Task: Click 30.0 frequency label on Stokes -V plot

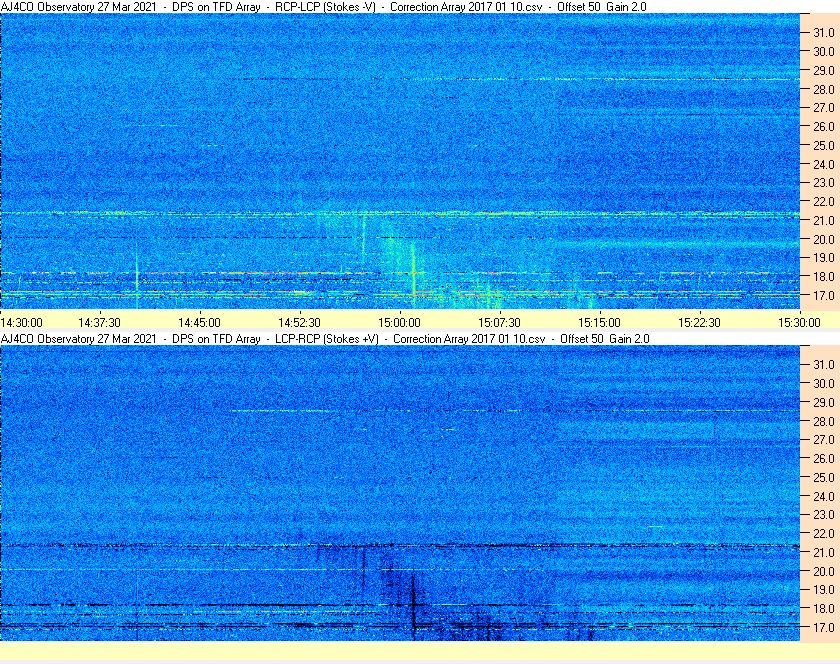Action: [x=824, y=51]
